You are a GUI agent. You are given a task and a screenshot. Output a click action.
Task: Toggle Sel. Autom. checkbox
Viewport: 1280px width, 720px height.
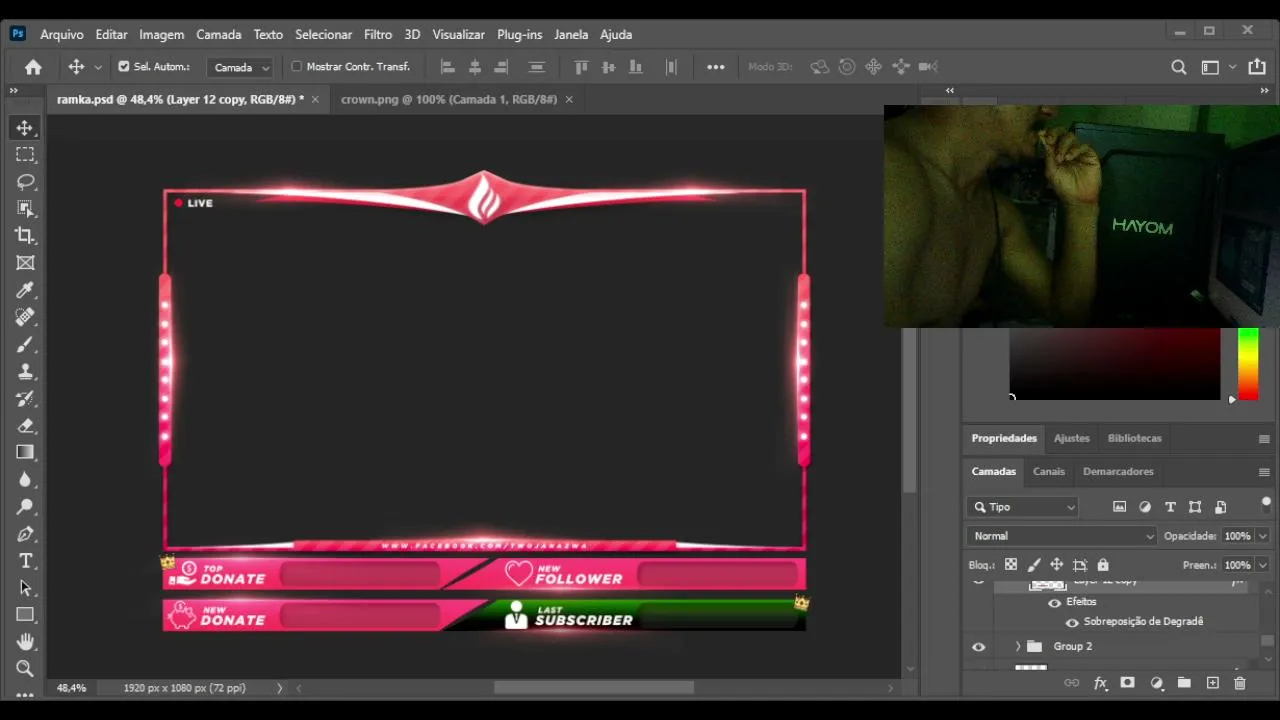[x=124, y=67]
